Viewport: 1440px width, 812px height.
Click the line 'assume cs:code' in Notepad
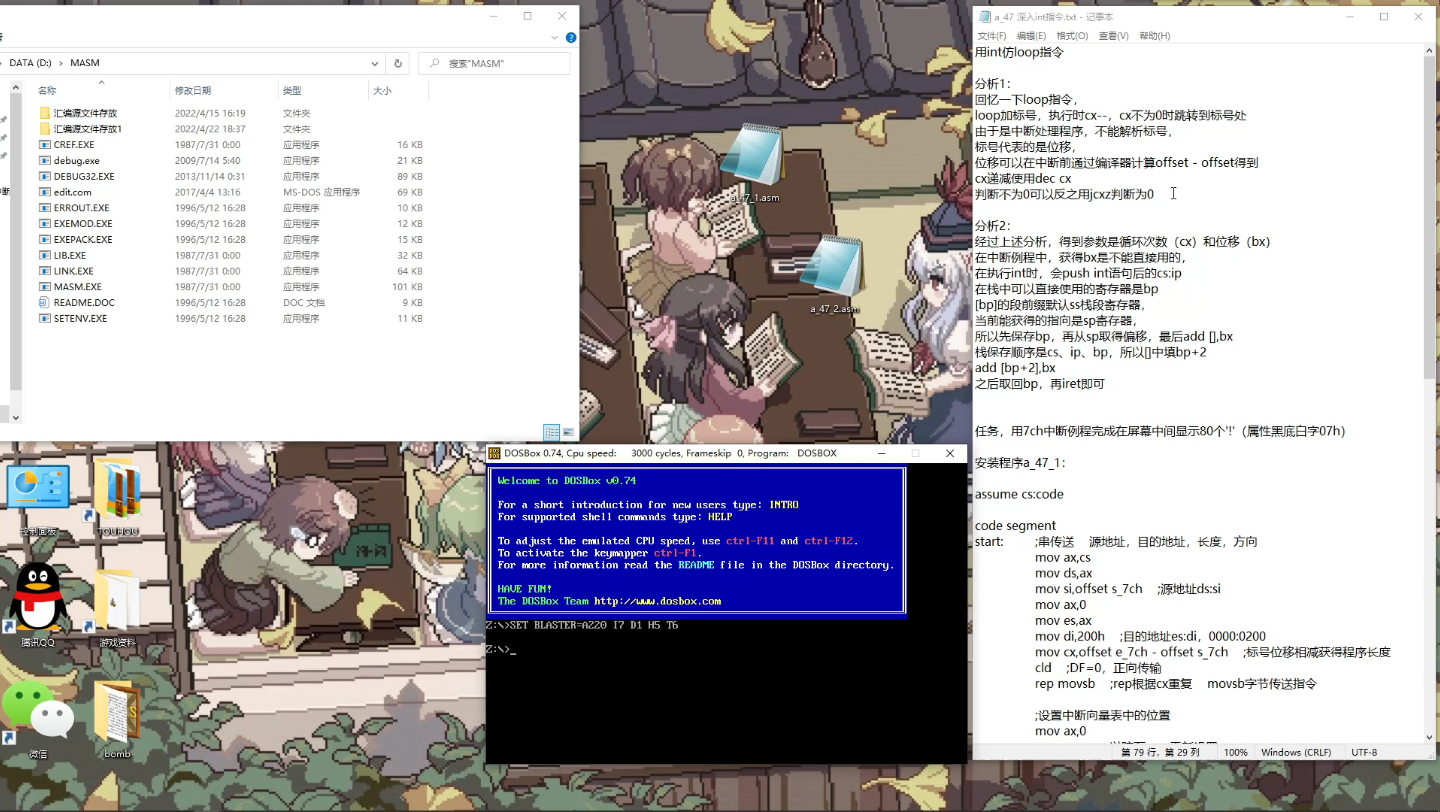(x=1019, y=494)
